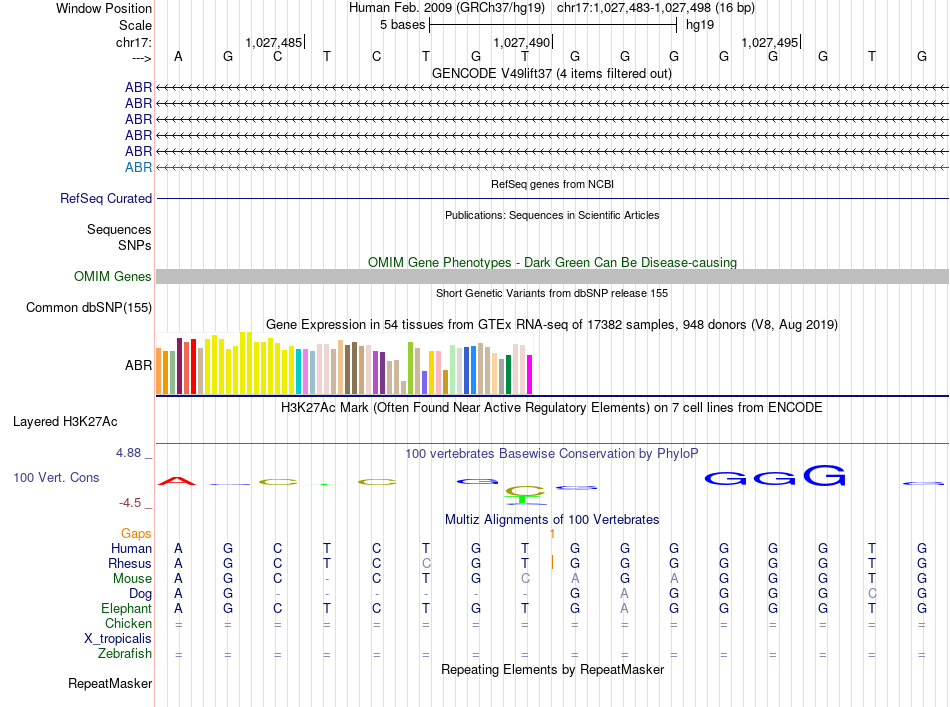Image resolution: width=950 pixels, height=707 pixels.
Task: Click the magenta last bar in GTEx chart
Action: (530, 374)
